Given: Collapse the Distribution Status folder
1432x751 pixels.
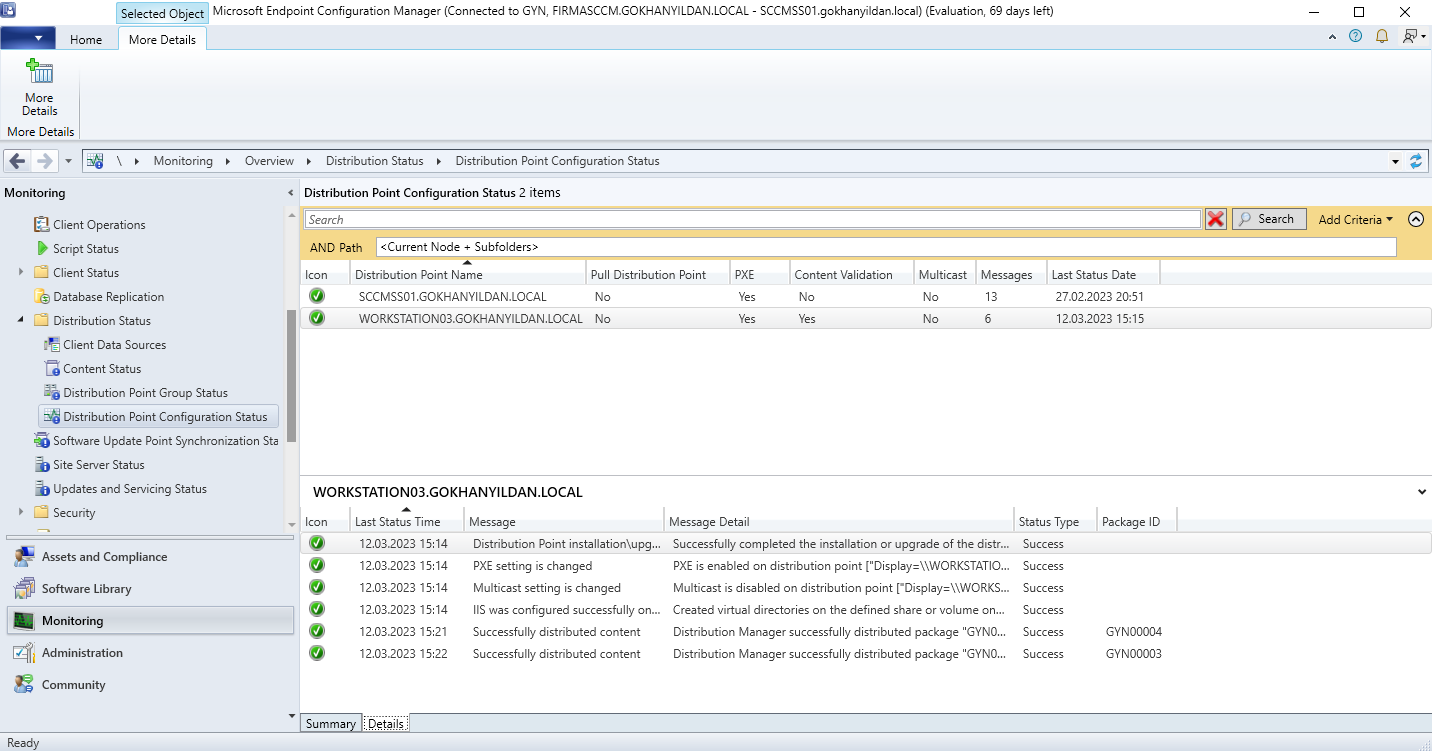Looking at the screenshot, I should [x=22, y=320].
